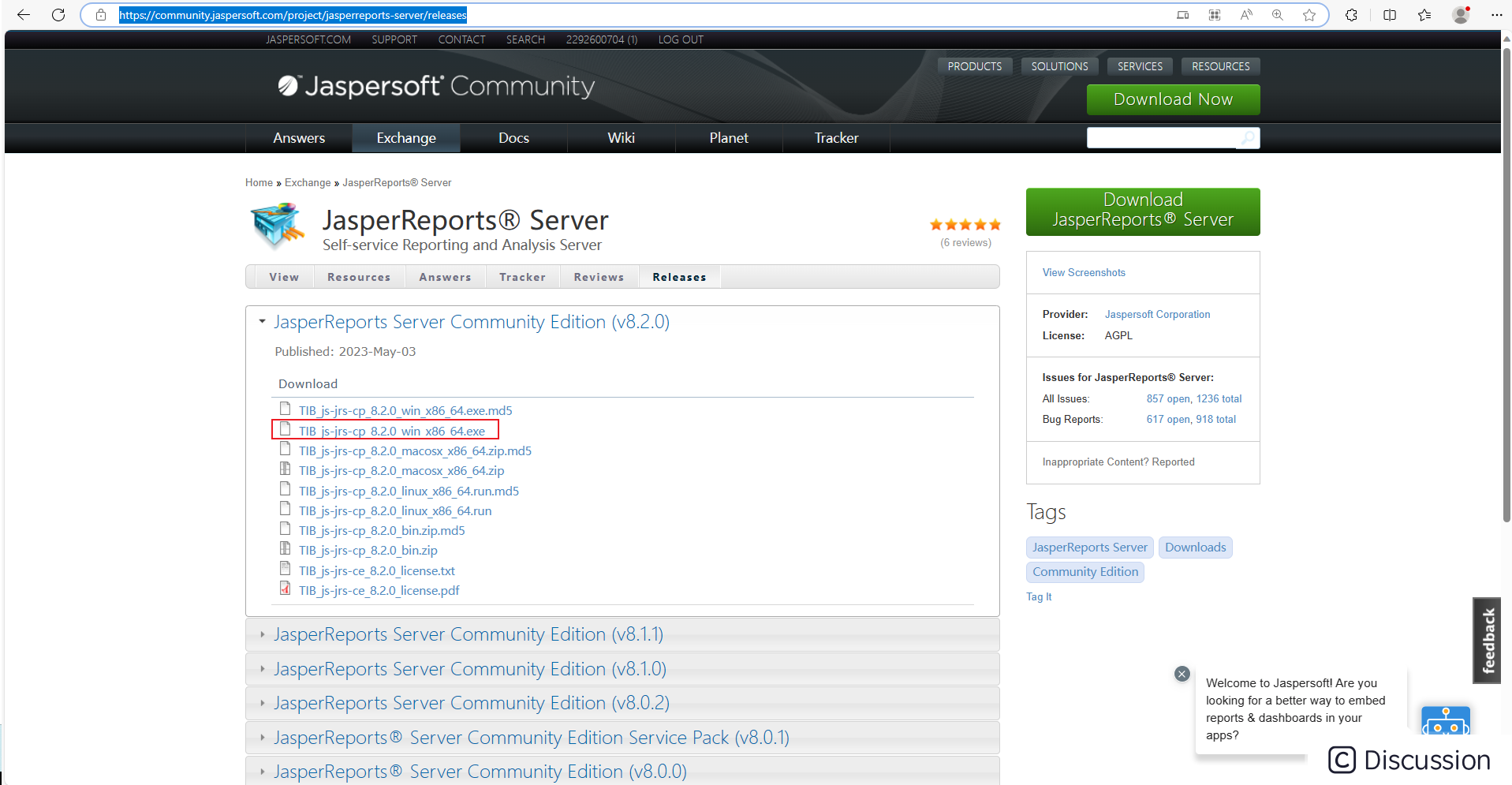This screenshot has width=1512, height=785.
Task: Switch to the Reviews tab
Action: 599,276
